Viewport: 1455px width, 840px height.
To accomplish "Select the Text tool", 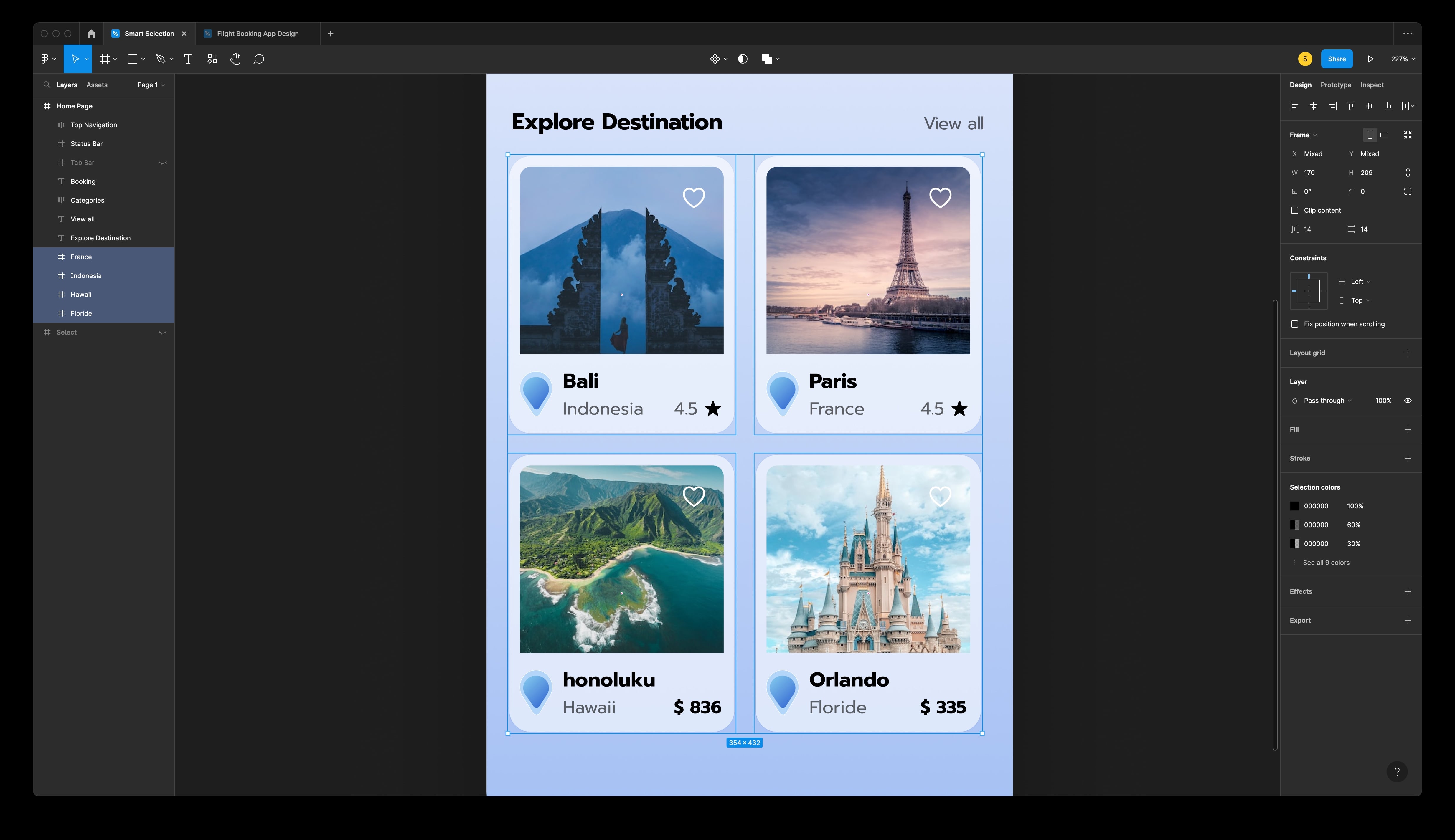I will (188, 59).
